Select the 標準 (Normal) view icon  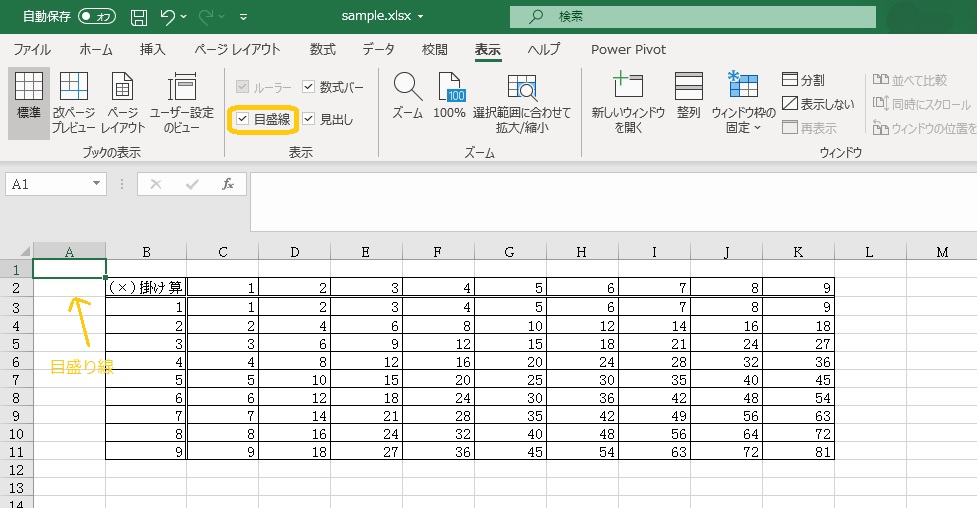pyautogui.click(x=29, y=89)
